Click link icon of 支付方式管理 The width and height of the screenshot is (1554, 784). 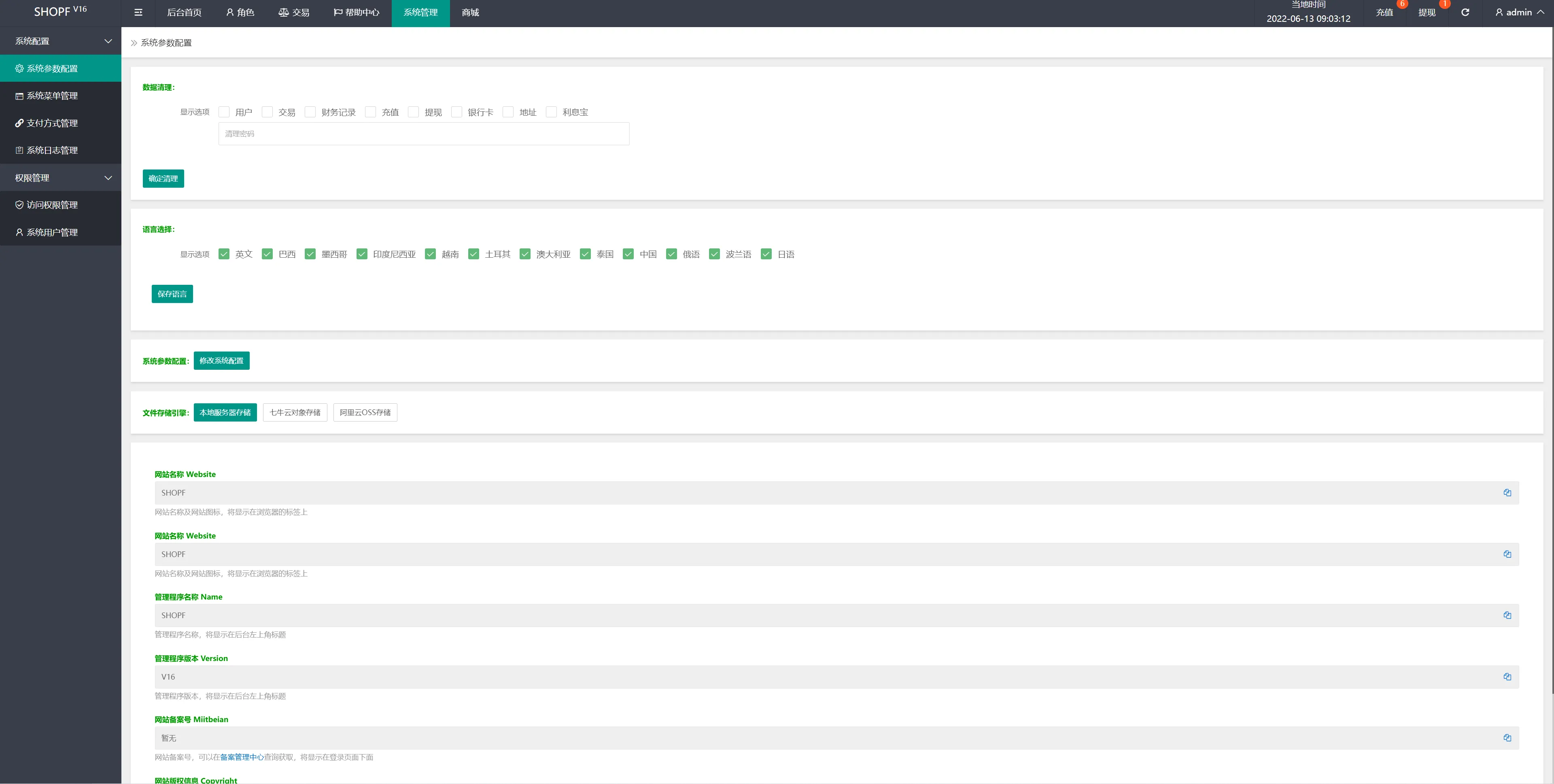click(x=19, y=123)
